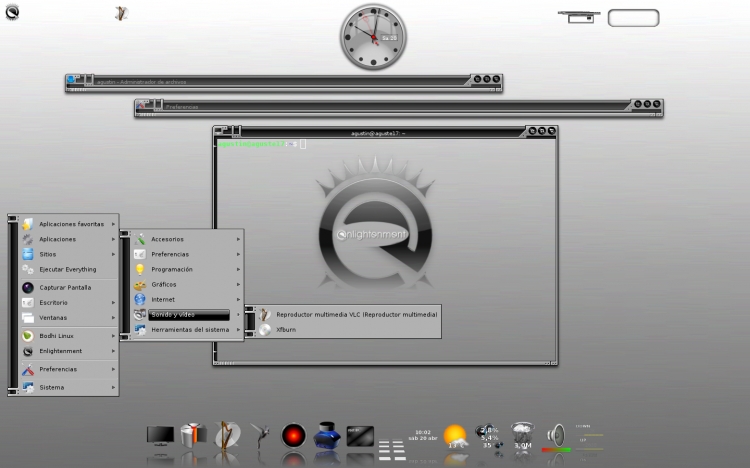Image resolution: width=750 pixels, height=468 pixels.
Task: Open the black terminal screen dock icon
Action: point(360,436)
